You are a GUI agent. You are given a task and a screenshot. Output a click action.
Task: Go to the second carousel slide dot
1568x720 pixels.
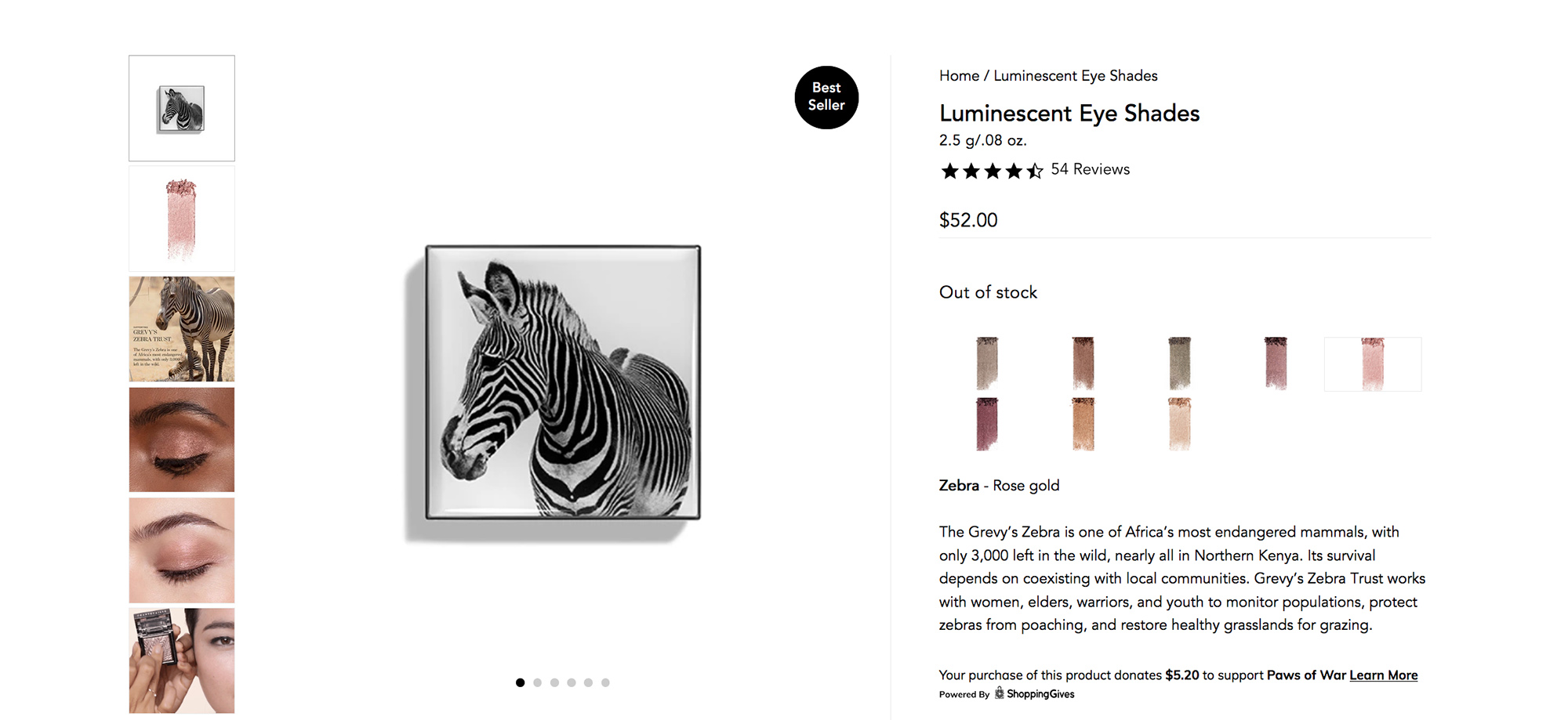coord(537,682)
